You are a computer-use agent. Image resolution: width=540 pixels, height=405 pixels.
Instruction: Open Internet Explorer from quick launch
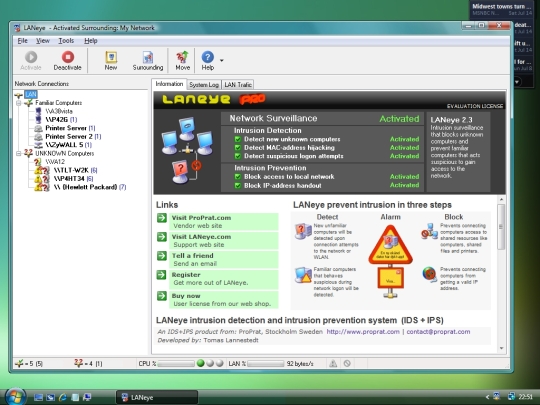pos(63,397)
